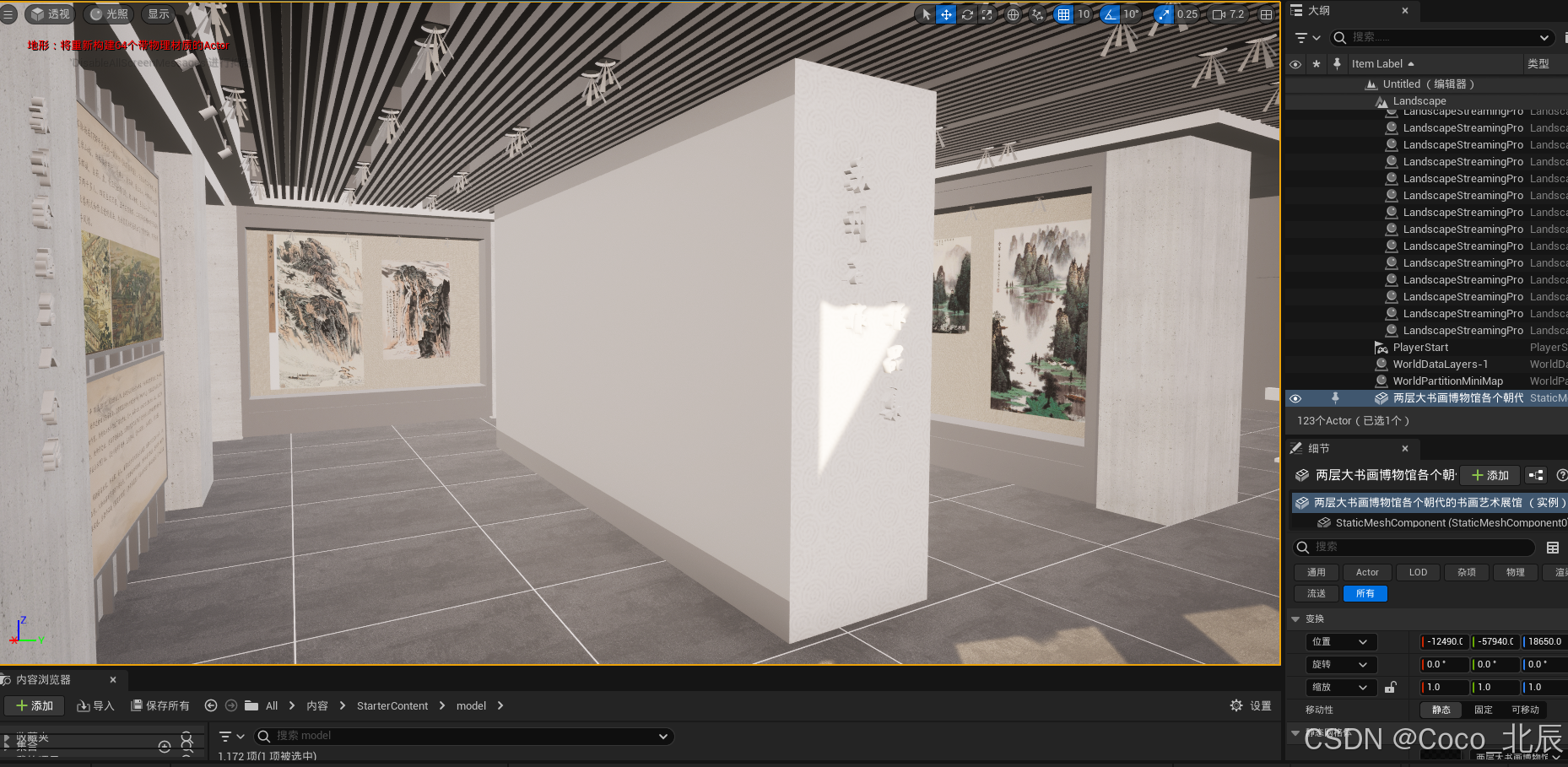The height and width of the screenshot is (767, 1568).
Task: Open the 光照 lit view mode menu
Action: tap(109, 14)
